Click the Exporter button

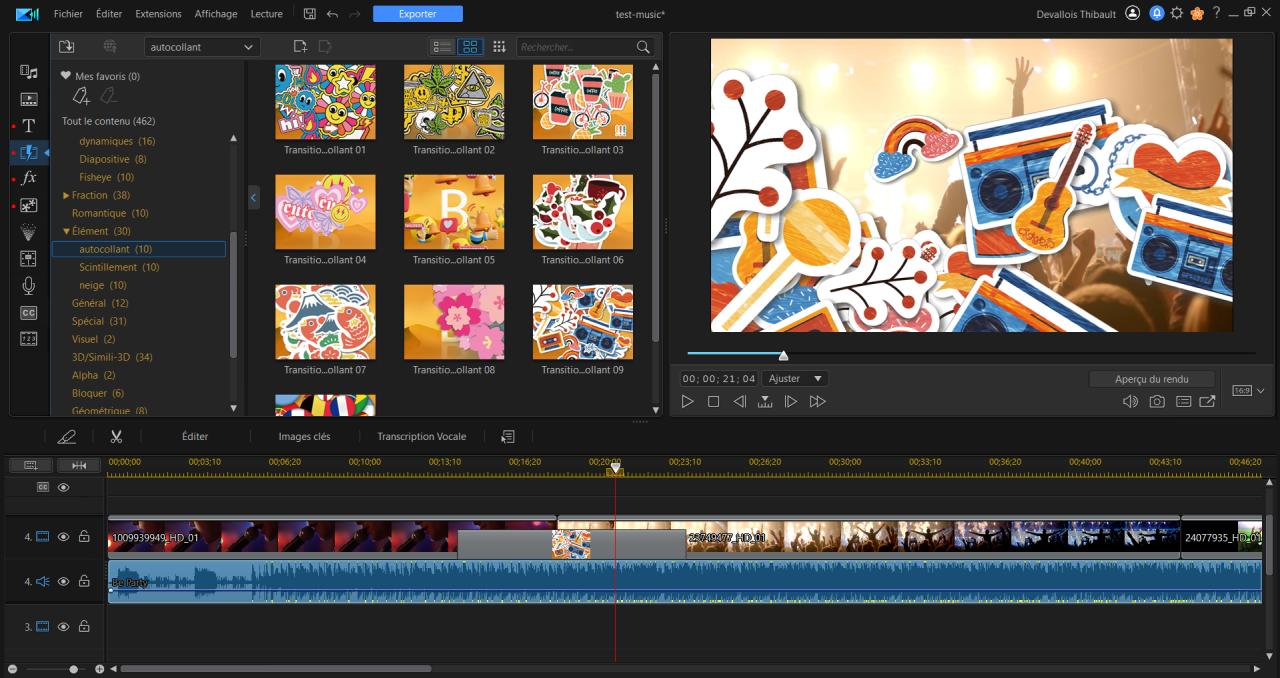[418, 14]
